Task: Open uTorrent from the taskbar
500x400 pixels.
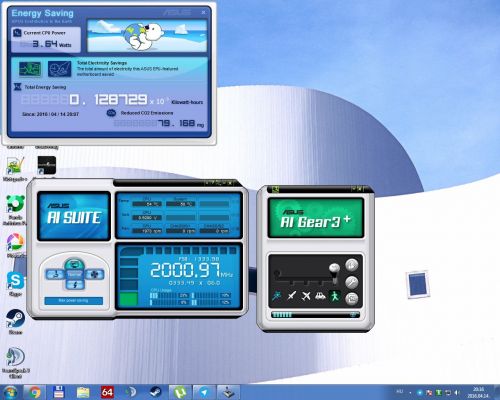Action: point(180,392)
